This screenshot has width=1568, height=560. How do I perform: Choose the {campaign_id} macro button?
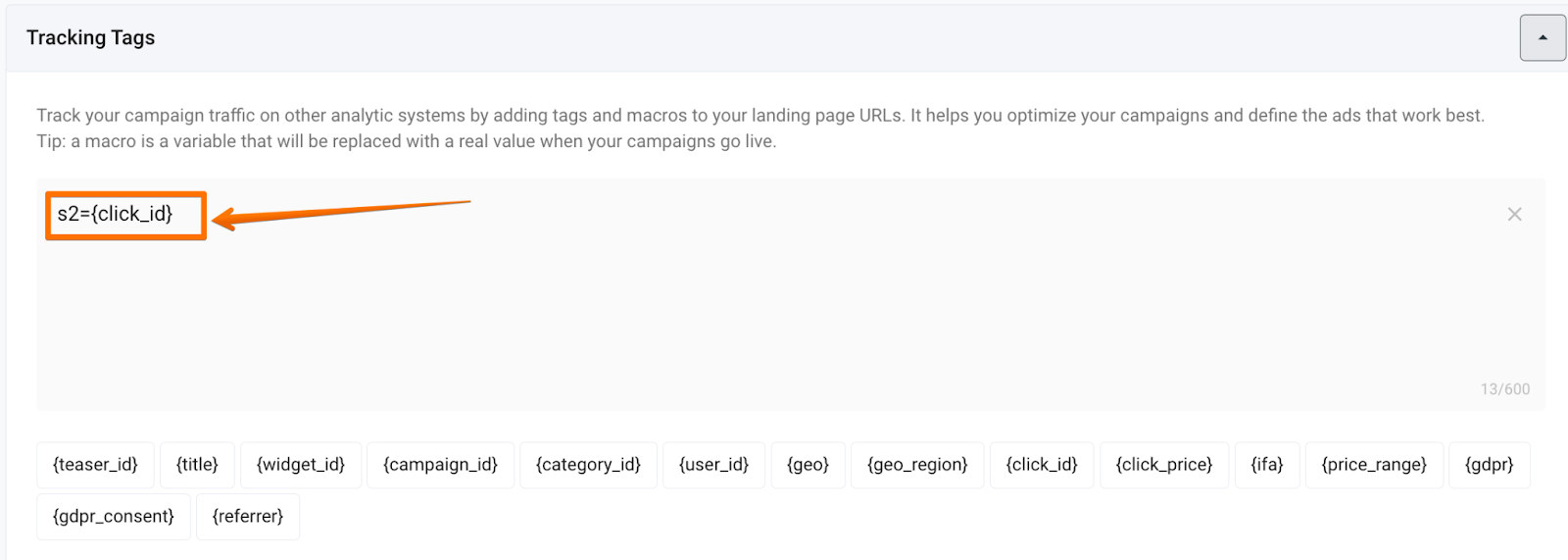point(440,465)
